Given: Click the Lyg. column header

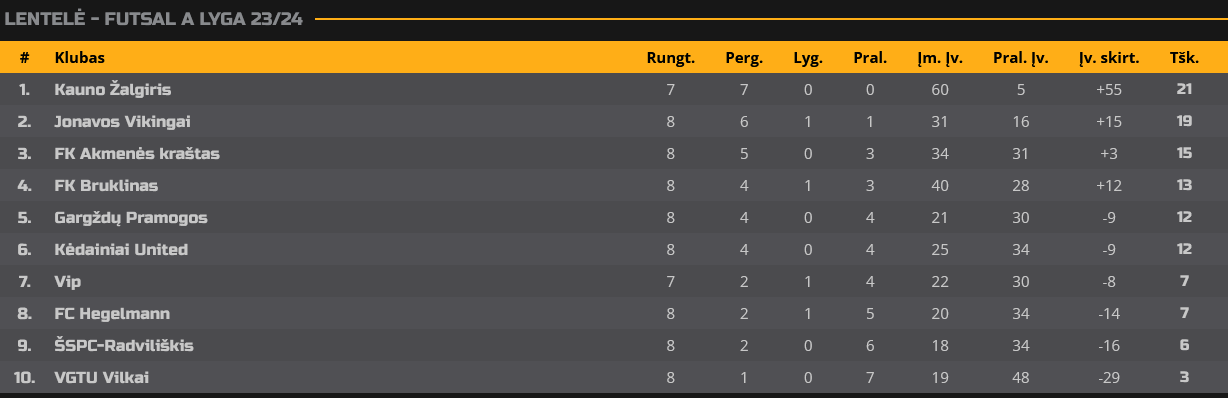Looking at the screenshot, I should [x=808, y=58].
